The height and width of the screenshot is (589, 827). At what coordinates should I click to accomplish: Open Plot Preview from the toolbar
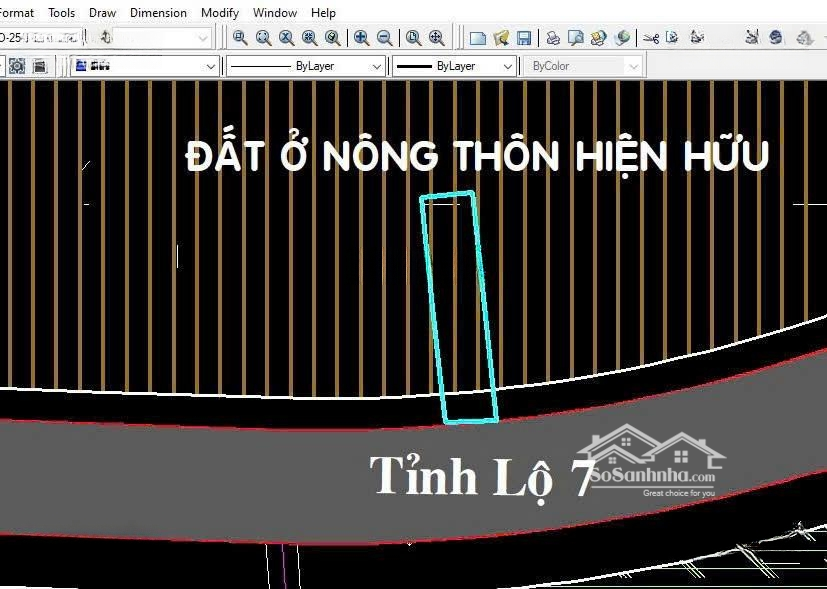576,38
